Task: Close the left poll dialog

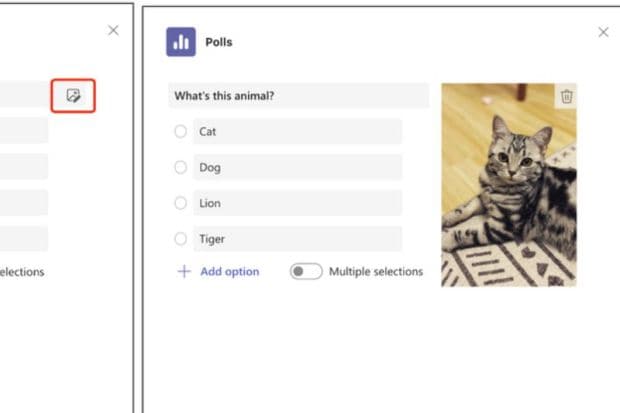Action: click(113, 30)
